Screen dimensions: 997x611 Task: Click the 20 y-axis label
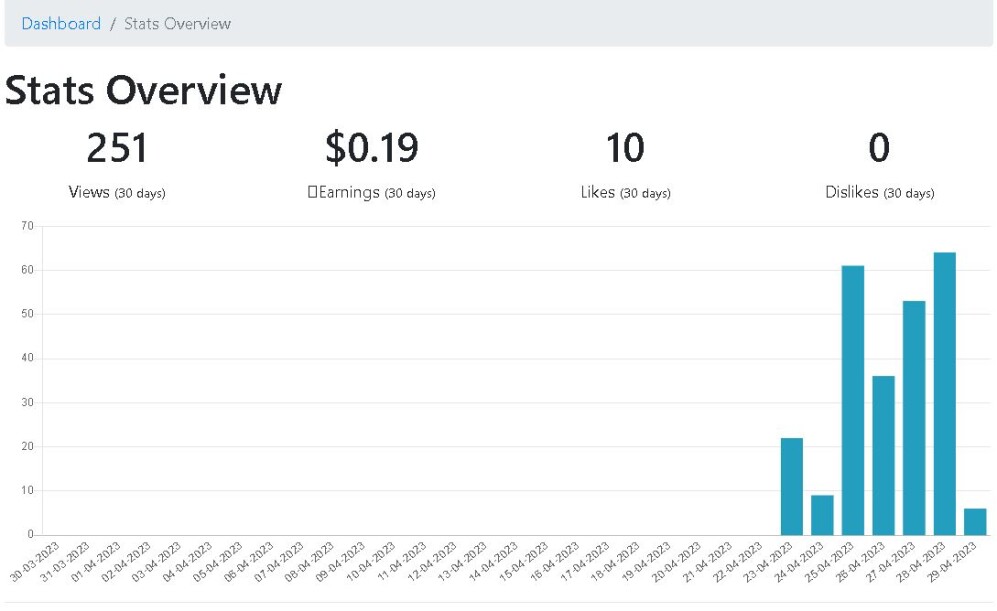point(27,446)
